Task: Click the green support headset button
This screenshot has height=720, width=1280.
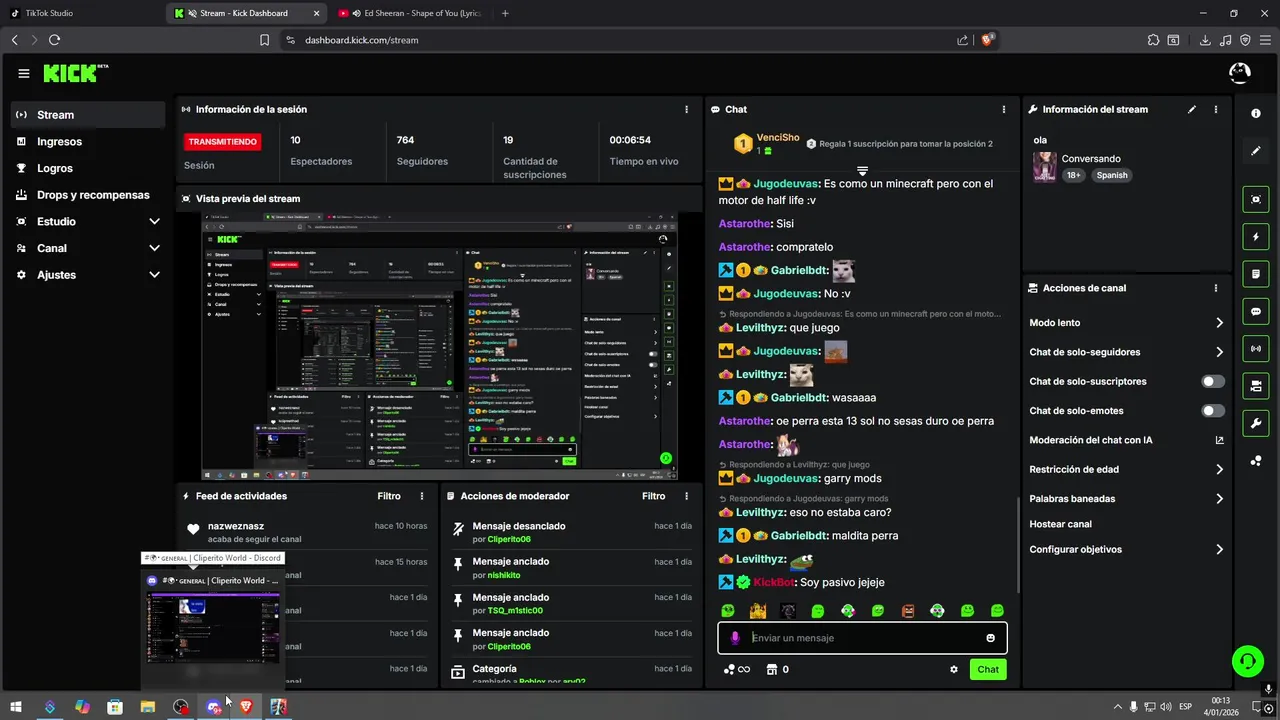Action: 1247,660
